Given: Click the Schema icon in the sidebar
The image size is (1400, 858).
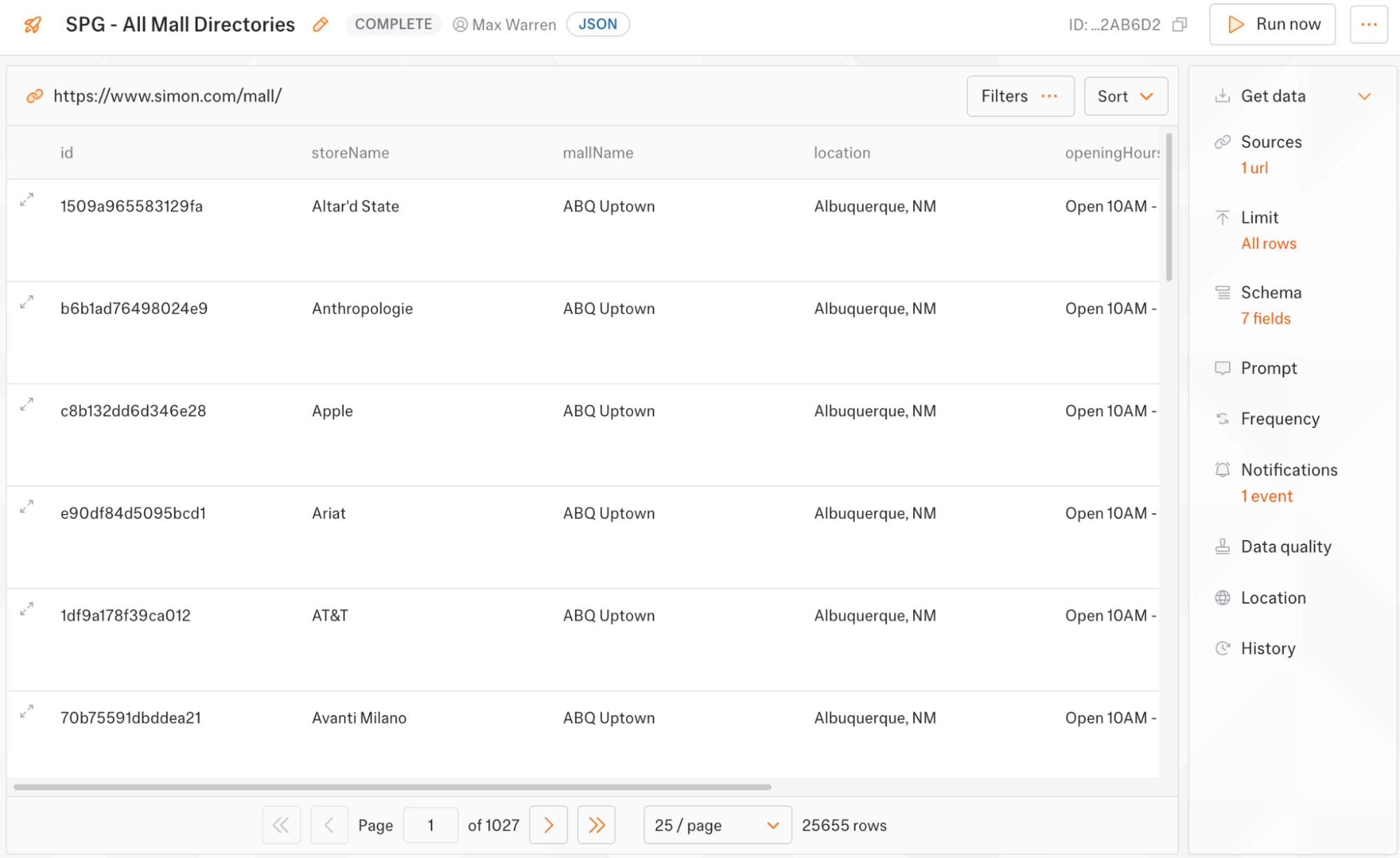Looking at the screenshot, I should click(x=1223, y=292).
